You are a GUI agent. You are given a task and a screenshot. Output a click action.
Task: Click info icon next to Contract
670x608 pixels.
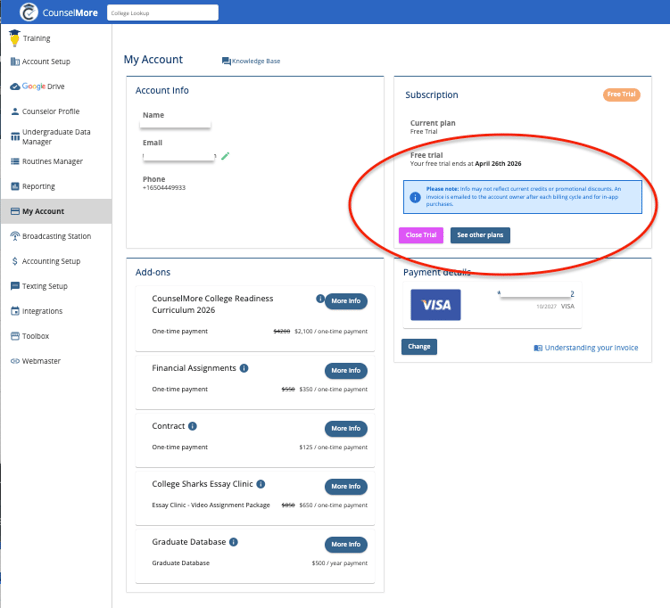193,426
